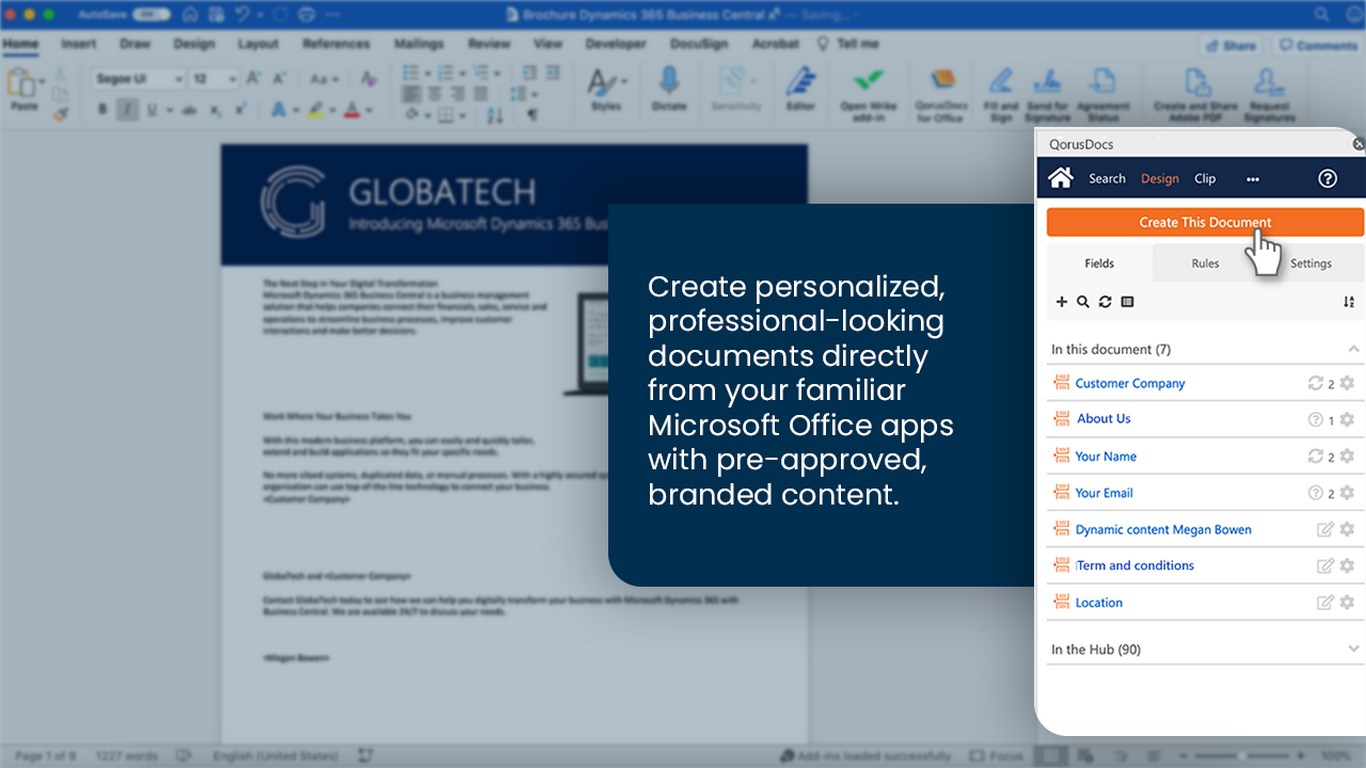This screenshot has height=768, width=1366.
Task: Click Send for Signature ribbon icon
Action: click(1047, 95)
